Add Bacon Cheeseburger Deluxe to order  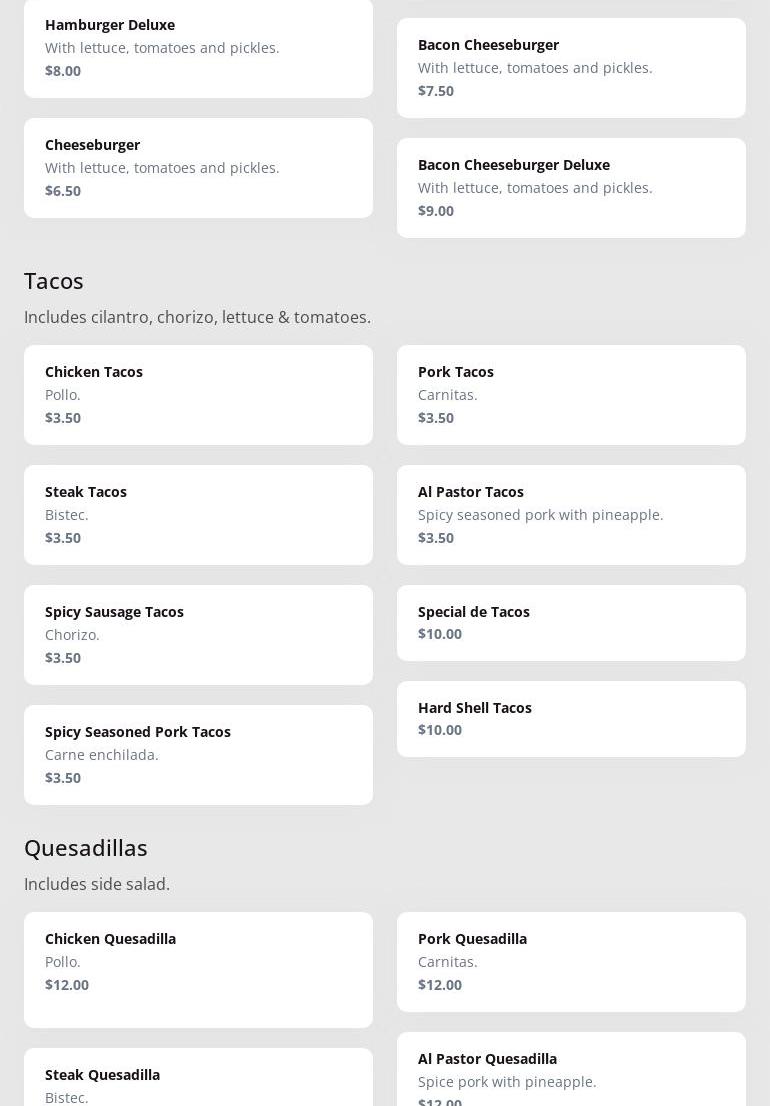pyautogui.click(x=571, y=187)
